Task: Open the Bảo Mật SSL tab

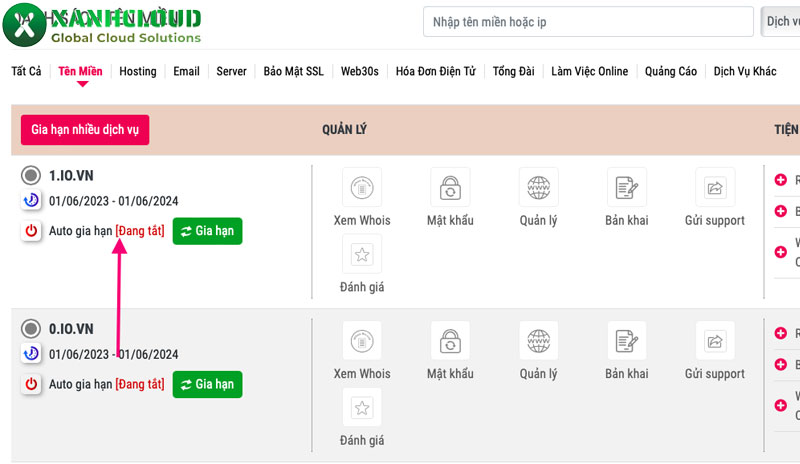Action: pyautogui.click(x=294, y=72)
